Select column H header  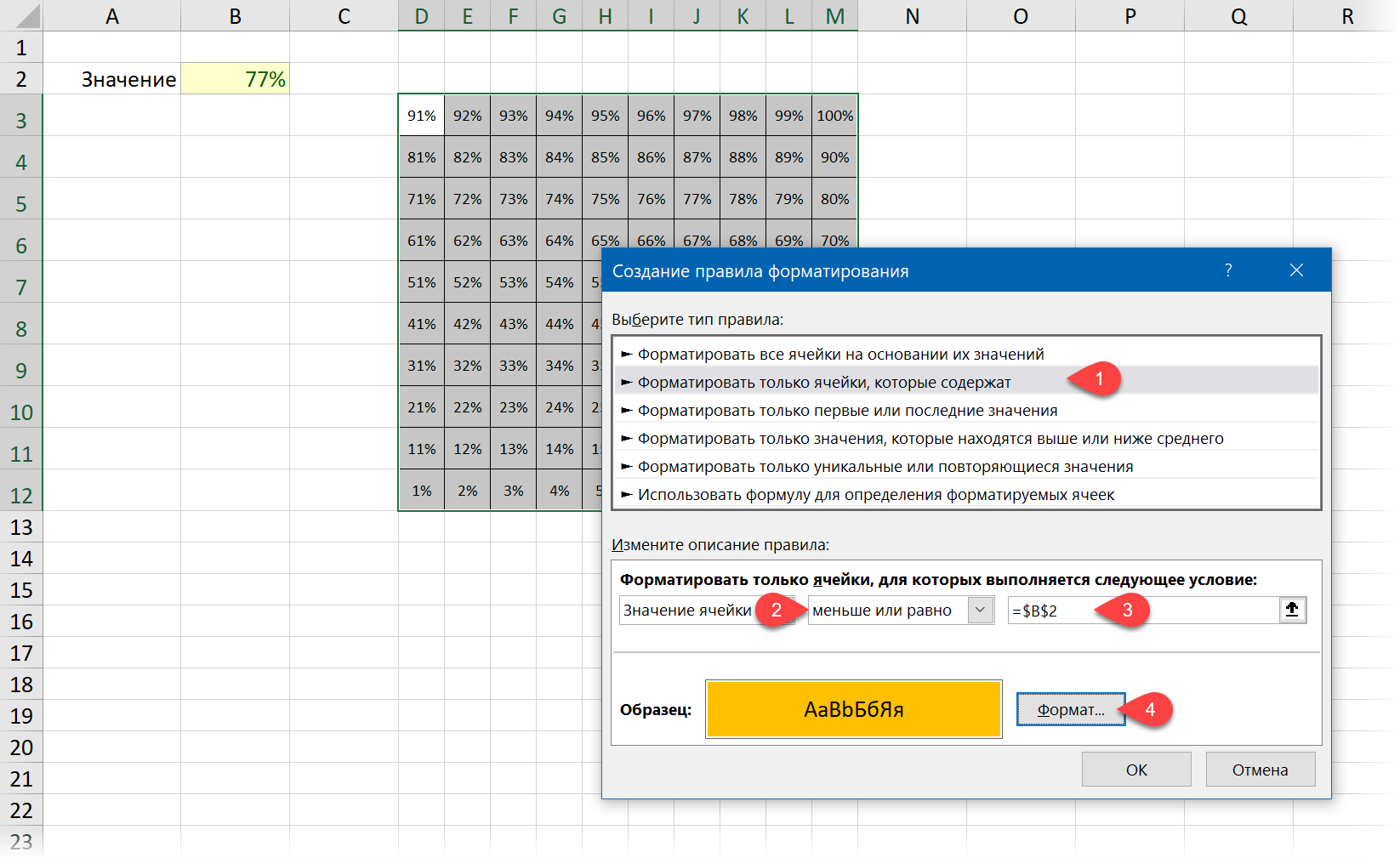pos(605,16)
